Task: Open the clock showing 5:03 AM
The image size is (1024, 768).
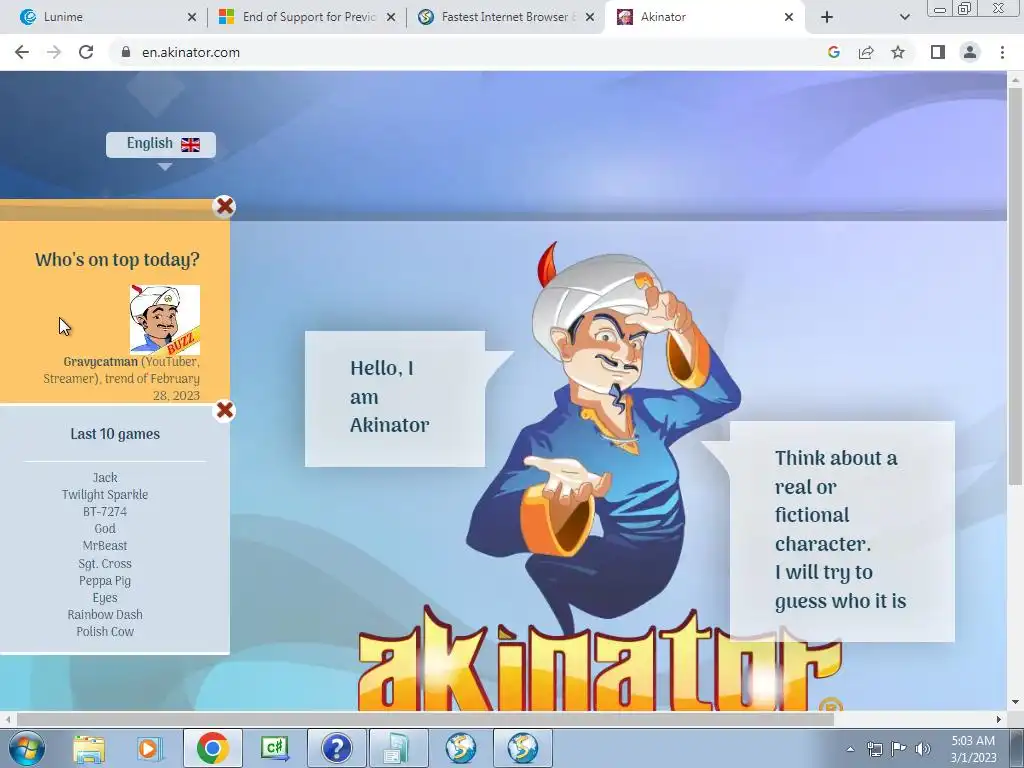Action: (x=973, y=749)
